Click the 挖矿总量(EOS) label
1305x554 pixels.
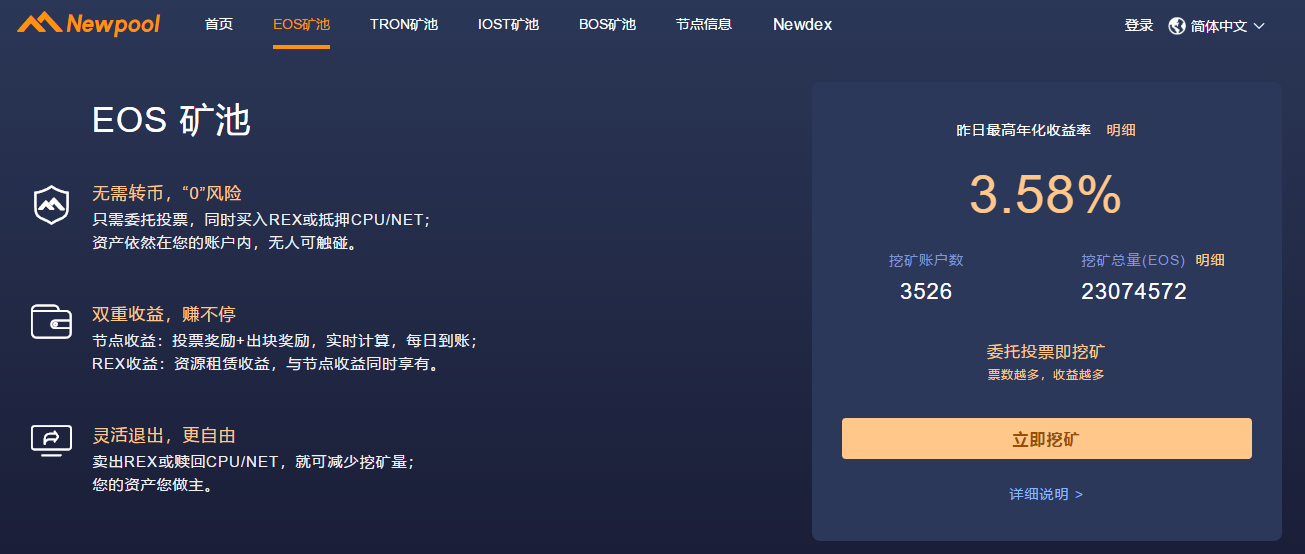tap(1133, 260)
